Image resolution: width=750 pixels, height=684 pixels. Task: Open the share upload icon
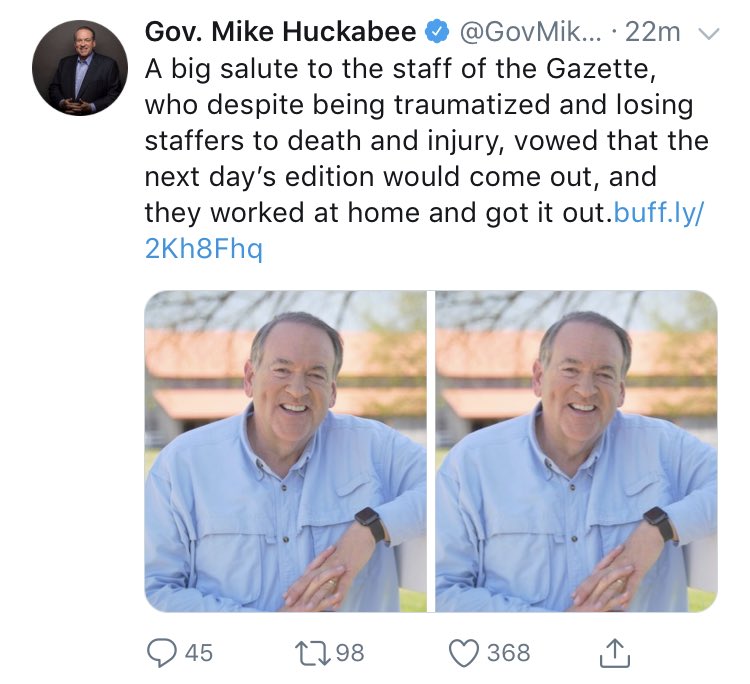point(615,652)
